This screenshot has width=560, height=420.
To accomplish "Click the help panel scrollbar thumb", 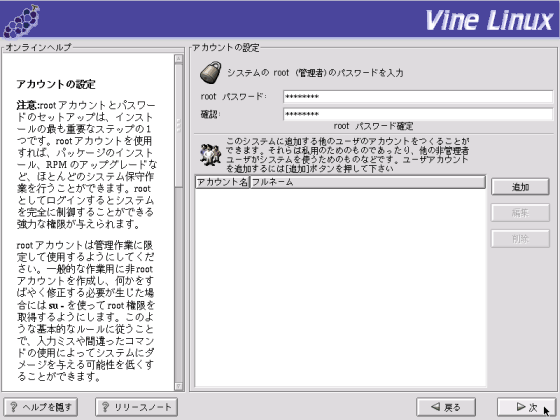I will pyautogui.click(x=179, y=126).
